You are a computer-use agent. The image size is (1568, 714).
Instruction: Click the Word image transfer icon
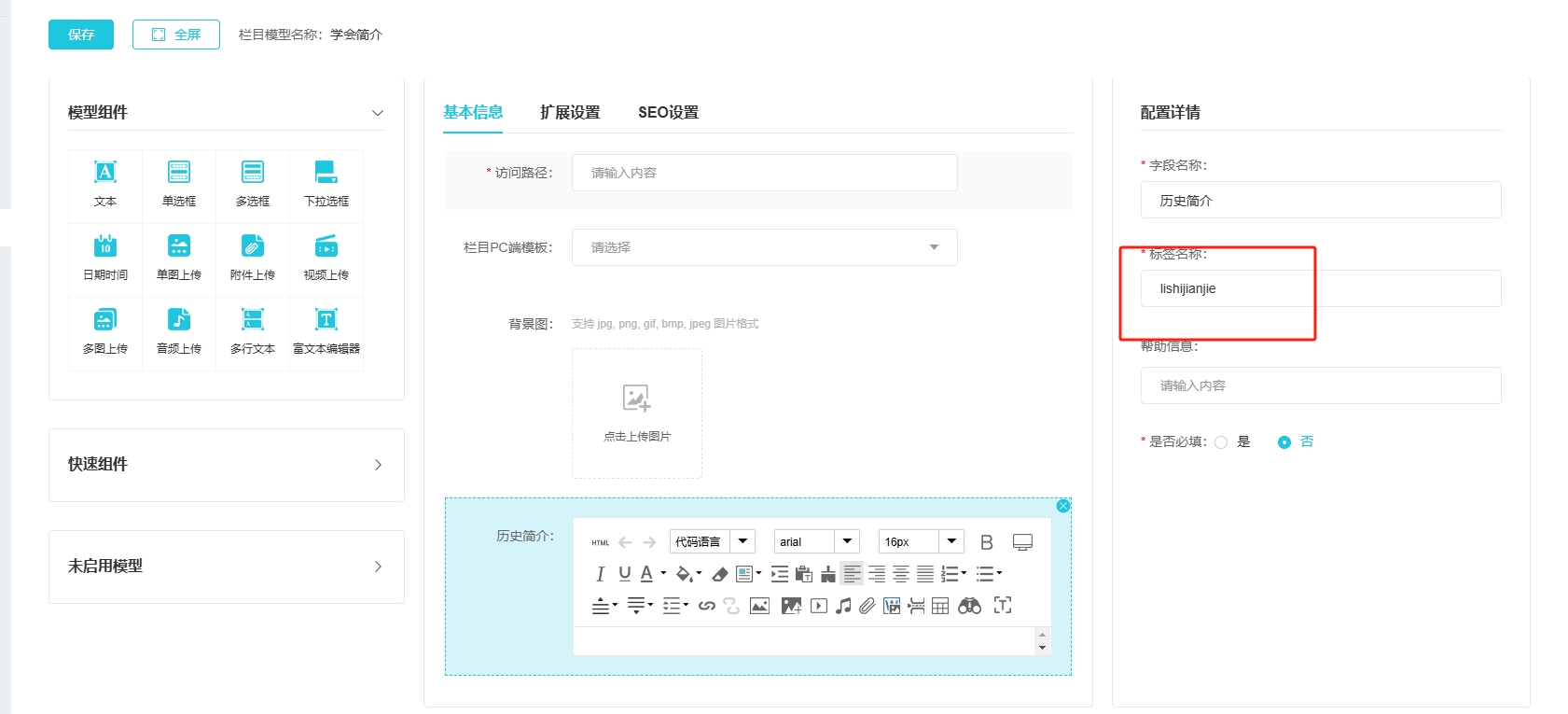(x=892, y=606)
